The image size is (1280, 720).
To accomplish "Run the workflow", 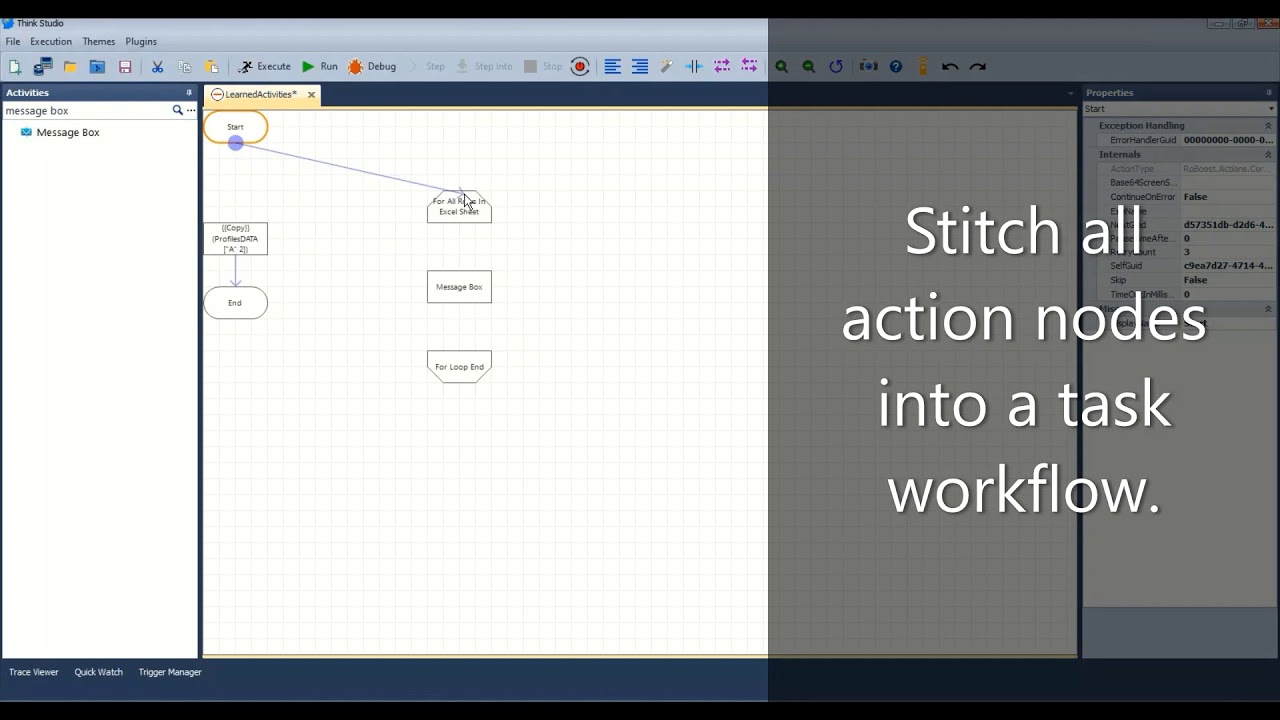I will (320, 67).
